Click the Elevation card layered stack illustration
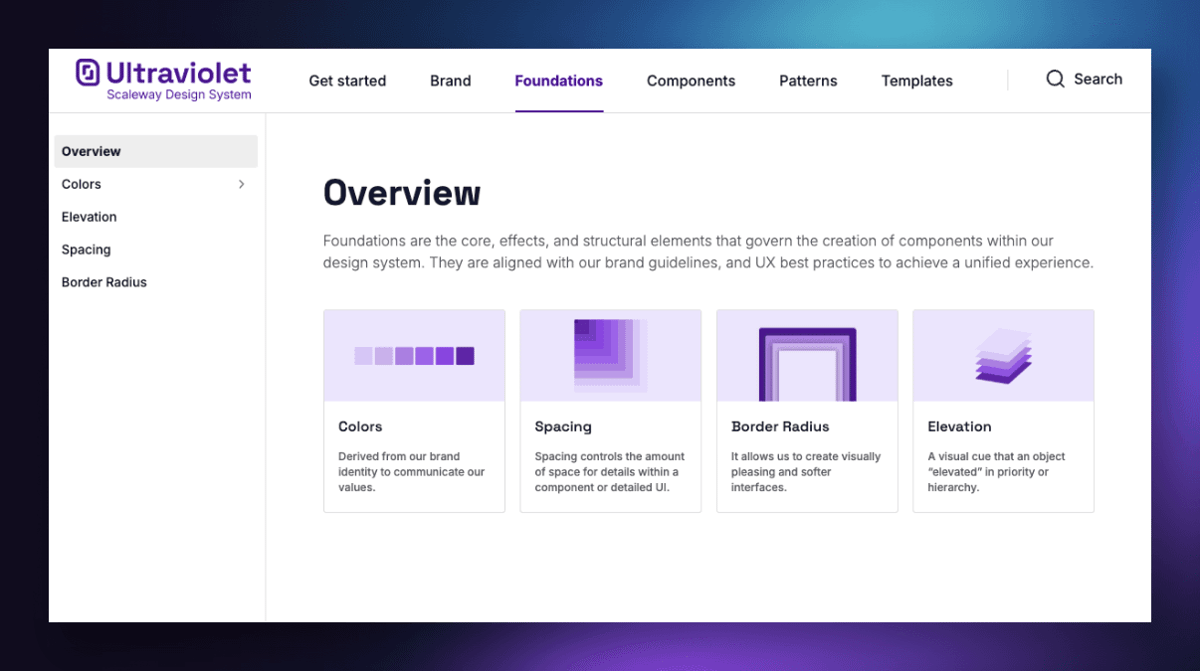Viewport: 1200px width, 671px height. click(1003, 355)
